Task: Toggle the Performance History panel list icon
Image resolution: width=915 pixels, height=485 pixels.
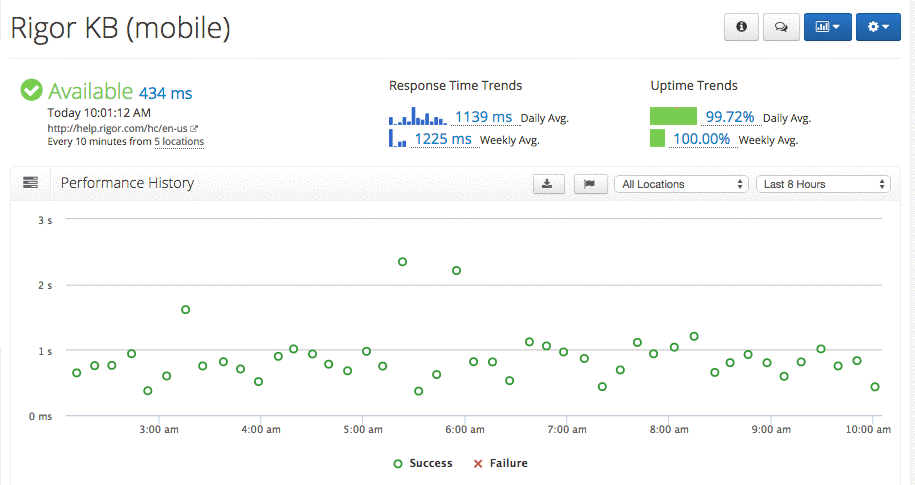Action: (x=30, y=183)
